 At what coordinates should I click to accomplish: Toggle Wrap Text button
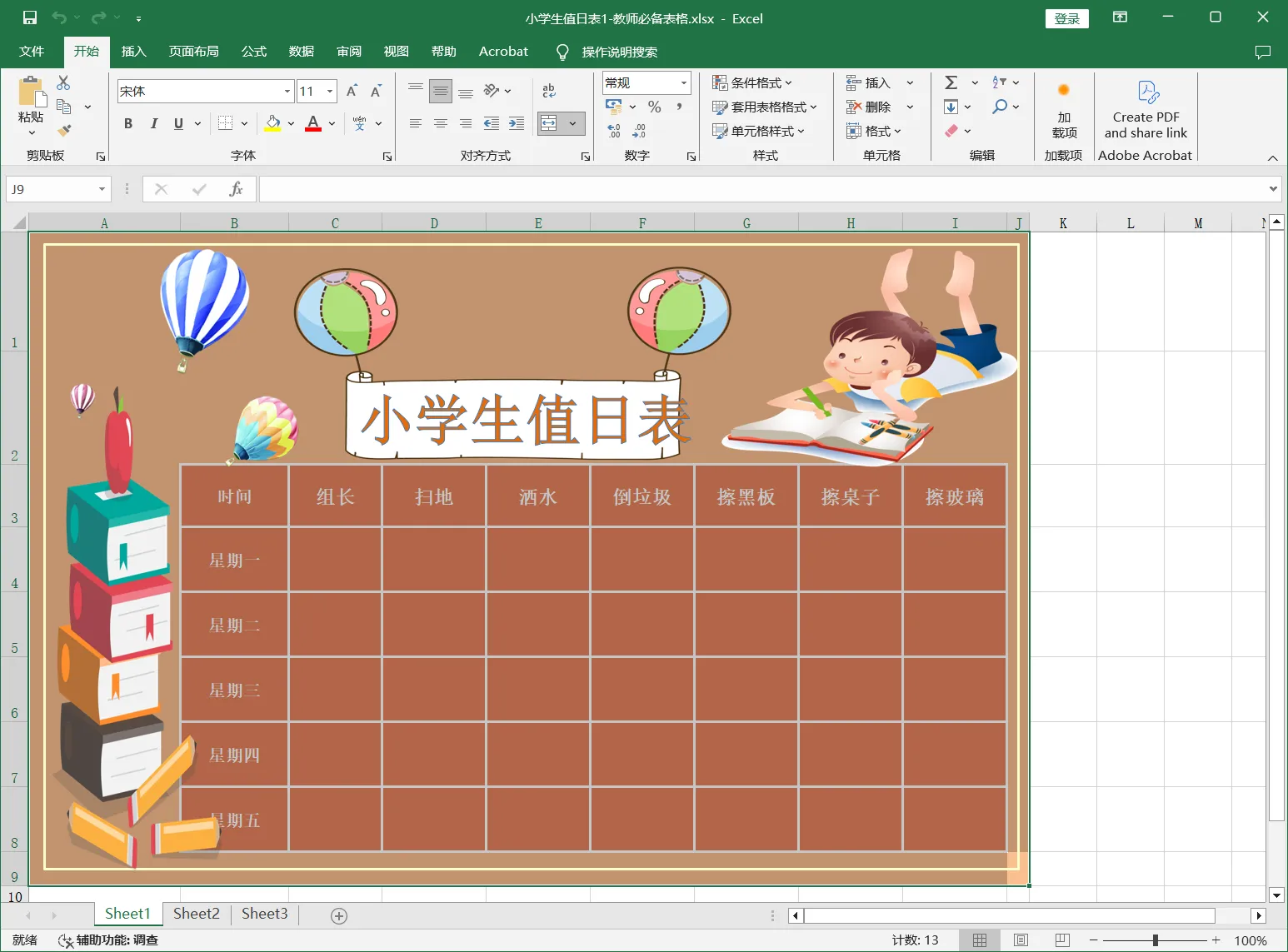(x=549, y=91)
